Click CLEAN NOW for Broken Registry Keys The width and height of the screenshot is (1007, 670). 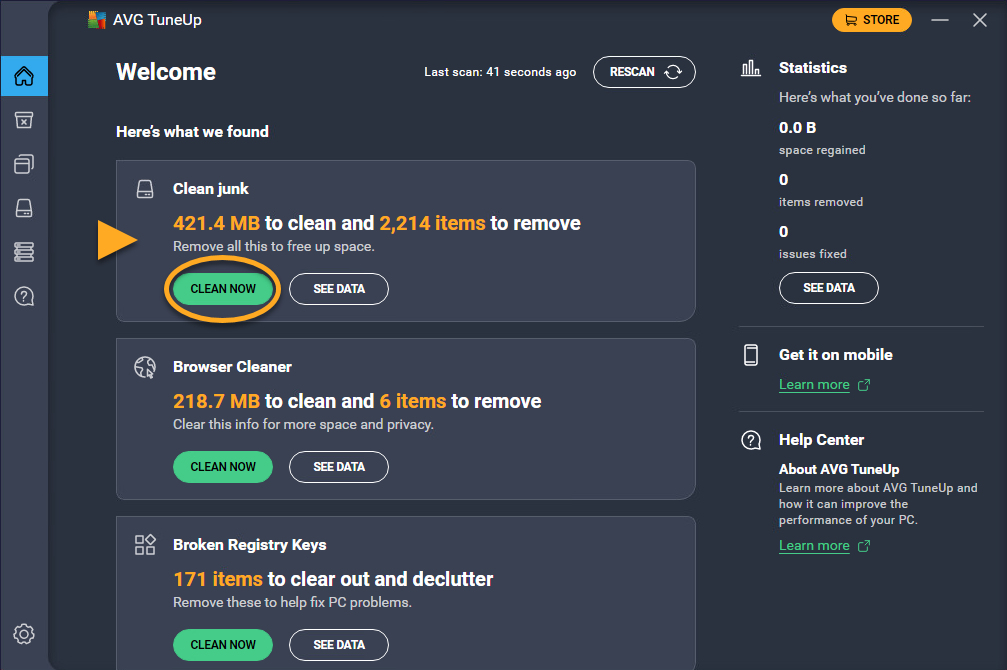point(223,645)
